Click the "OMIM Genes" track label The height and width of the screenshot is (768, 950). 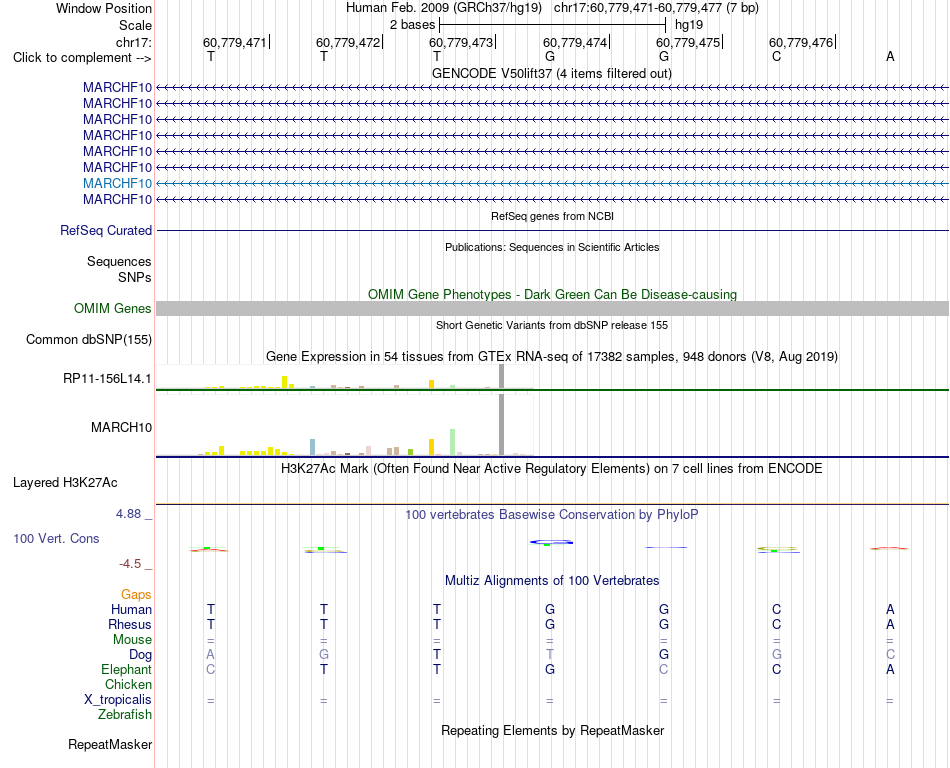[113, 308]
